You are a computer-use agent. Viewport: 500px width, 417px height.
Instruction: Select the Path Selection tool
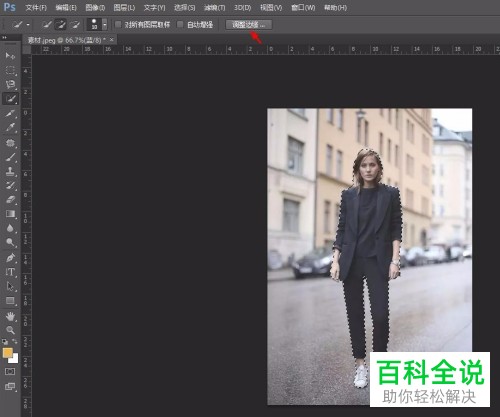(x=10, y=286)
